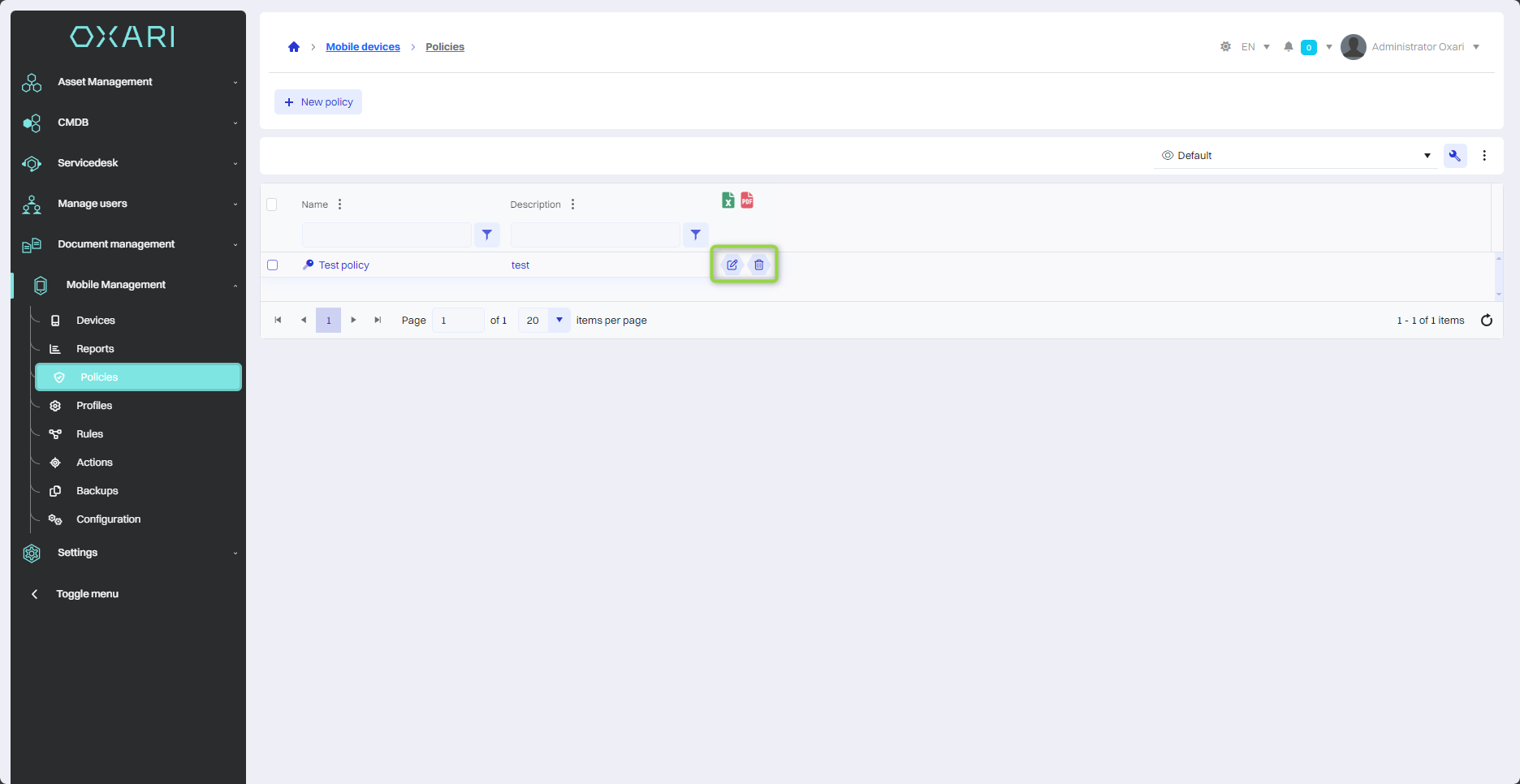Open the Test policy link
Screen dimensions: 1520x784
(x=343, y=265)
